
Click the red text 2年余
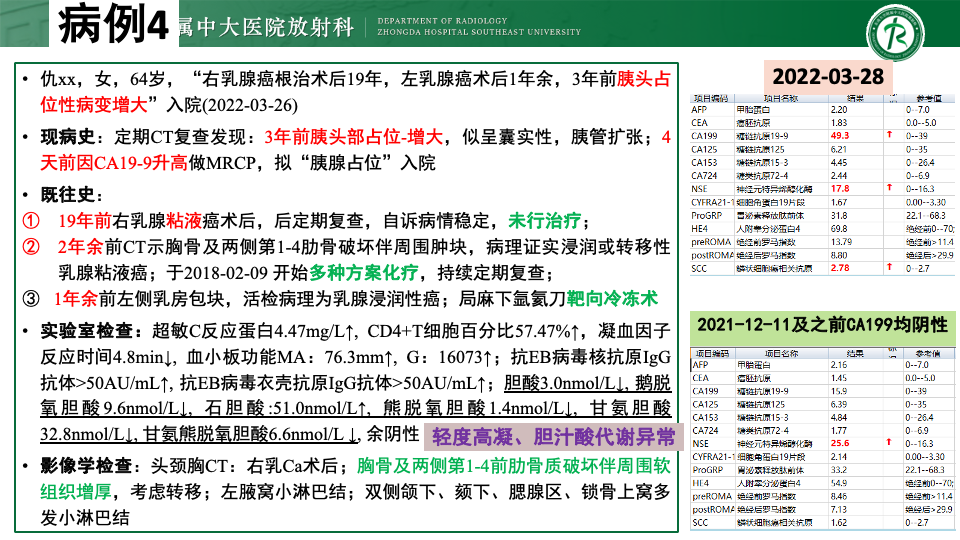(x=81, y=247)
